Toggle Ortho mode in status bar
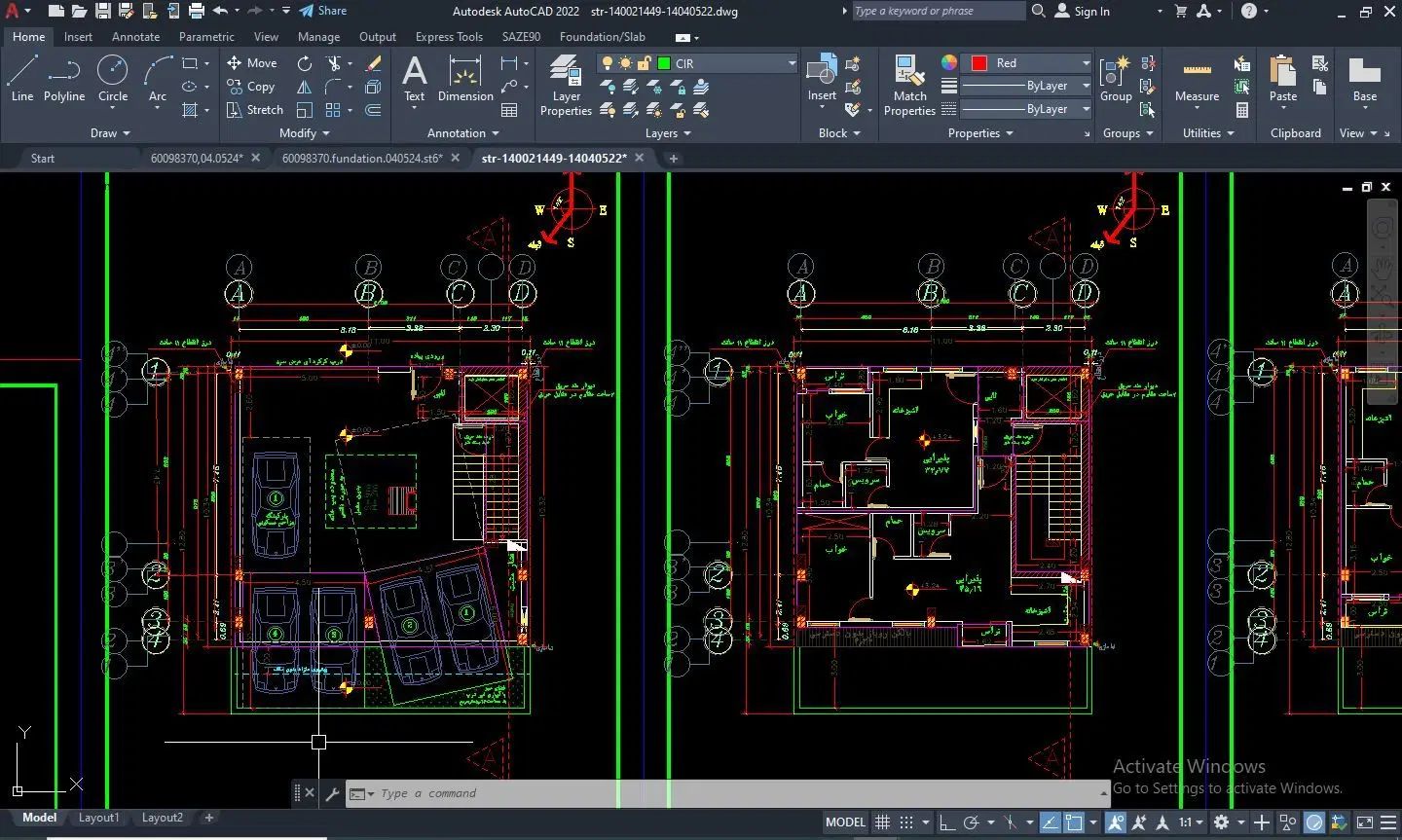 click(946, 822)
